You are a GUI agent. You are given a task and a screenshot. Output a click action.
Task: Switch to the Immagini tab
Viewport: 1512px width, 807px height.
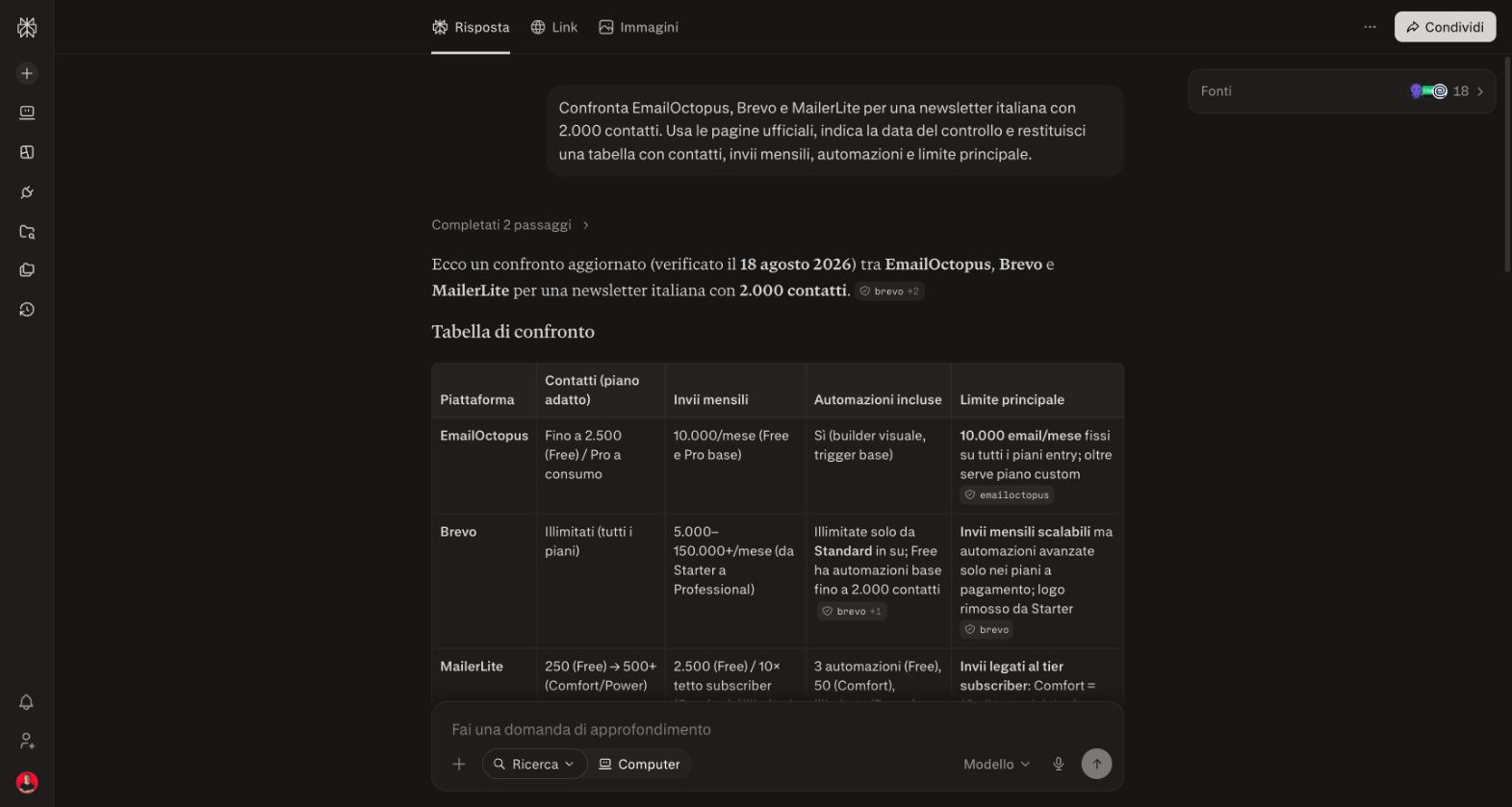pyautogui.click(x=639, y=27)
